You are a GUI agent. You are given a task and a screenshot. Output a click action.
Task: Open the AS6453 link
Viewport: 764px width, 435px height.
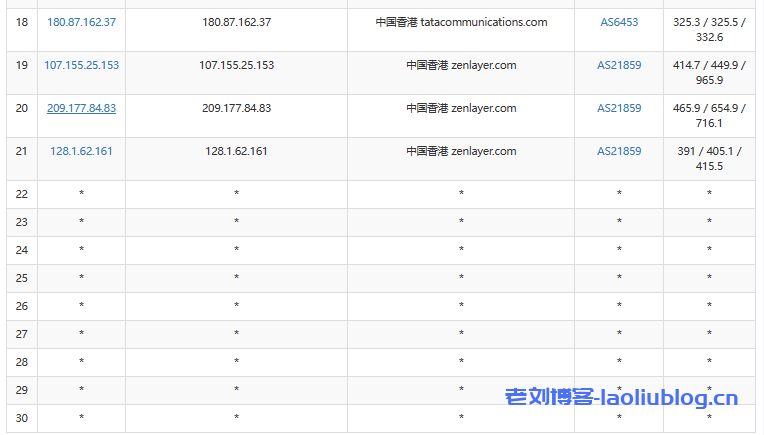(x=619, y=22)
